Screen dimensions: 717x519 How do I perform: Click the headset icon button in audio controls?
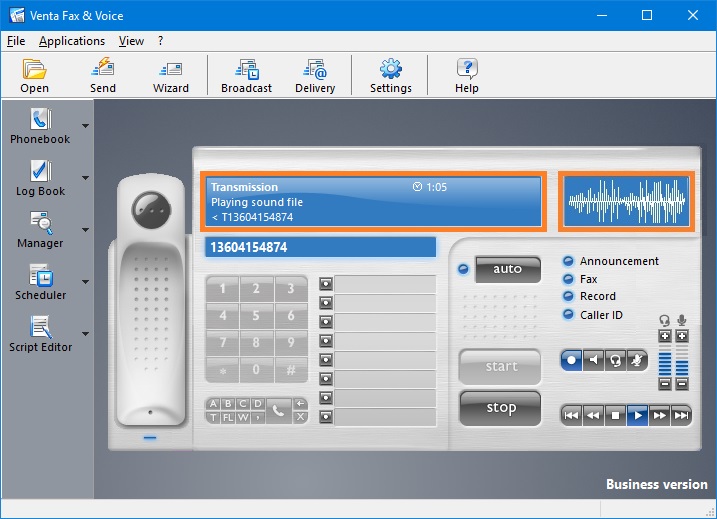(615, 360)
